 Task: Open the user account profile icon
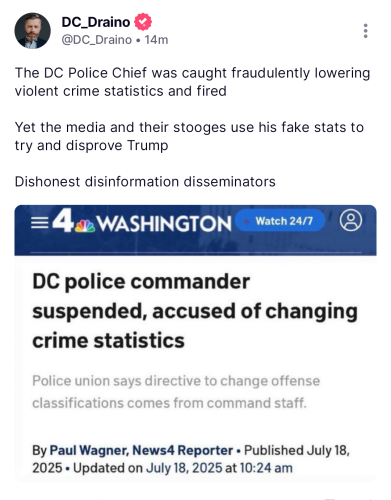coord(350,220)
